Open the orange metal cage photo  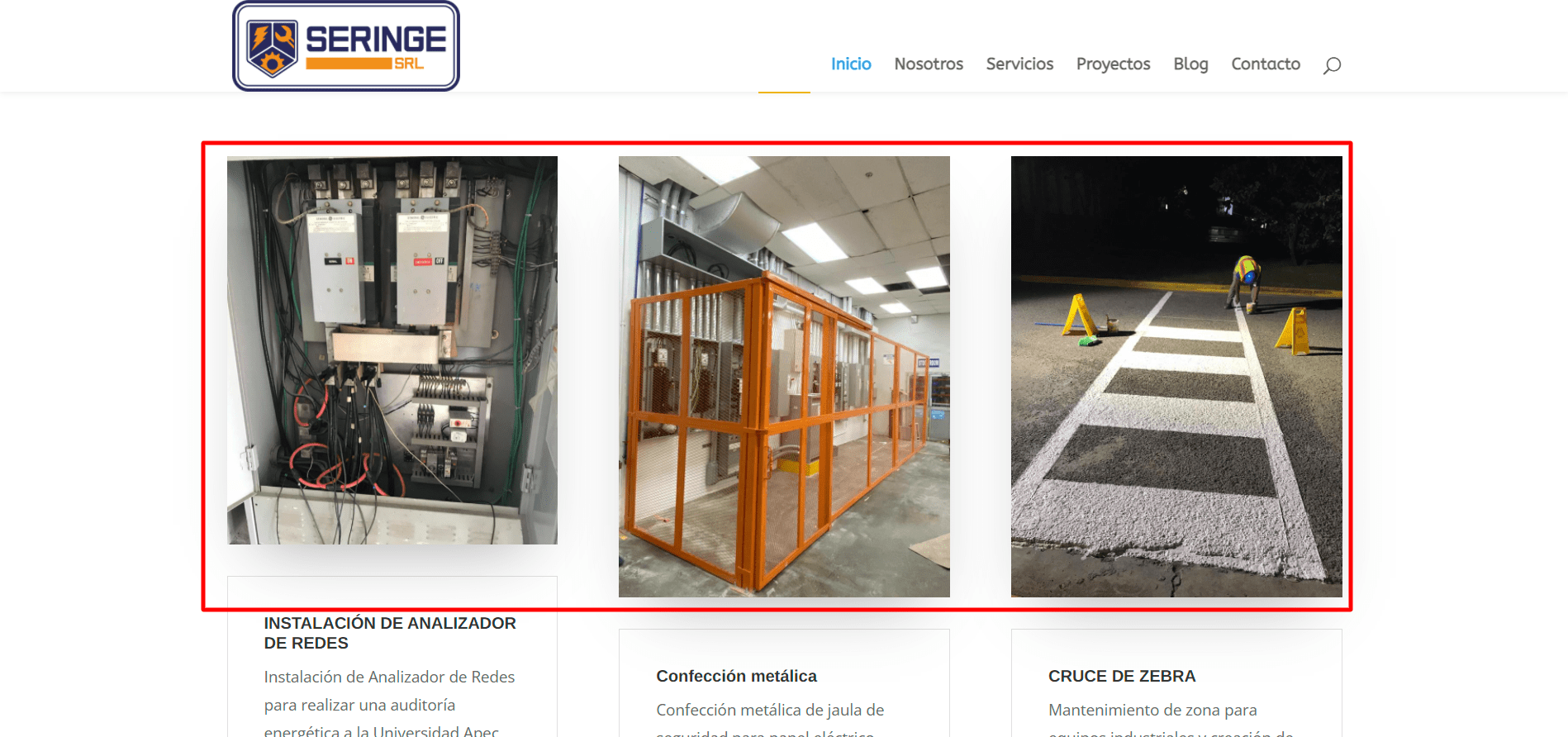pyautogui.click(x=784, y=377)
